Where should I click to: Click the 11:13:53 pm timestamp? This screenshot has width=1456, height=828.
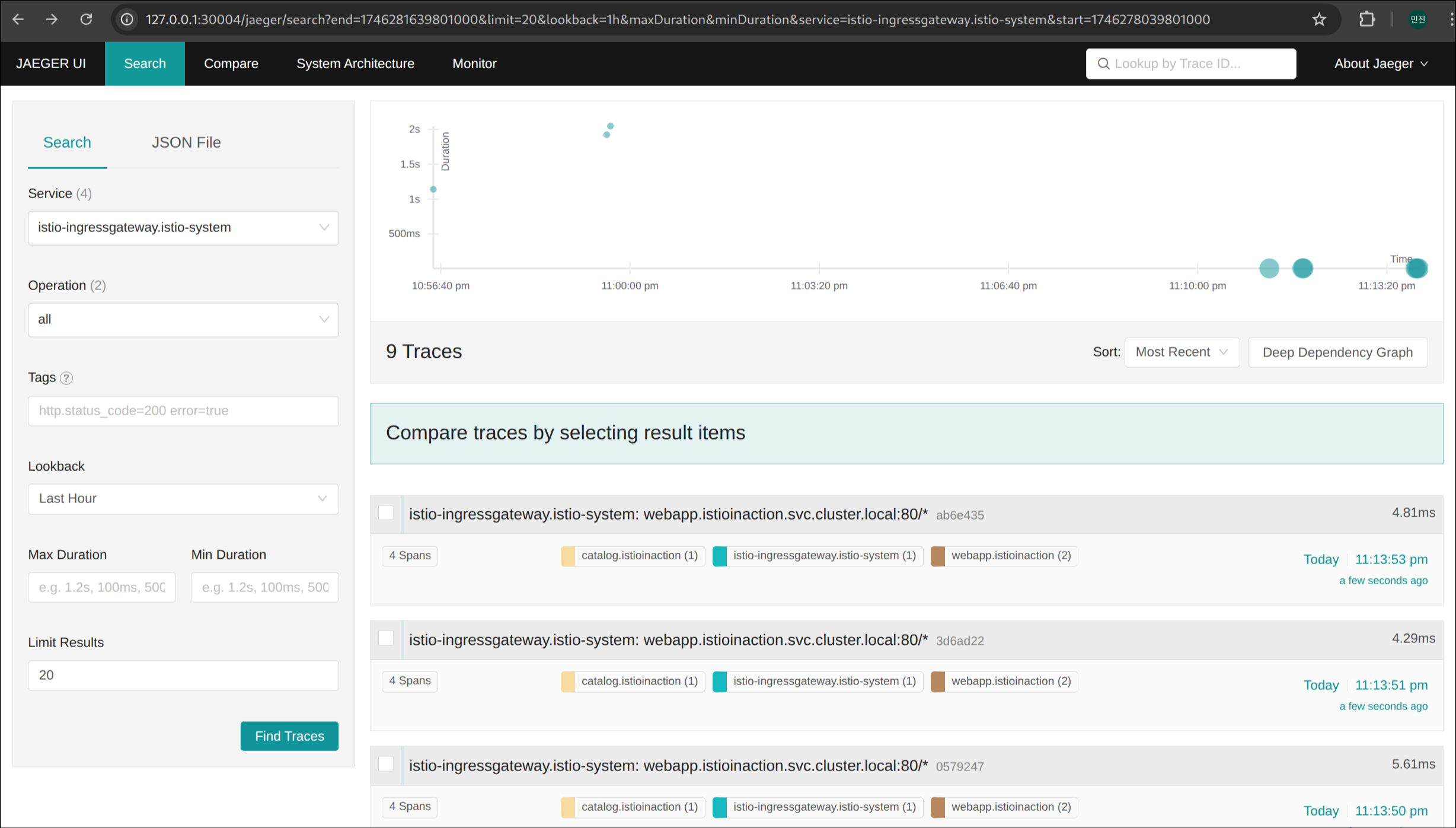point(1391,559)
